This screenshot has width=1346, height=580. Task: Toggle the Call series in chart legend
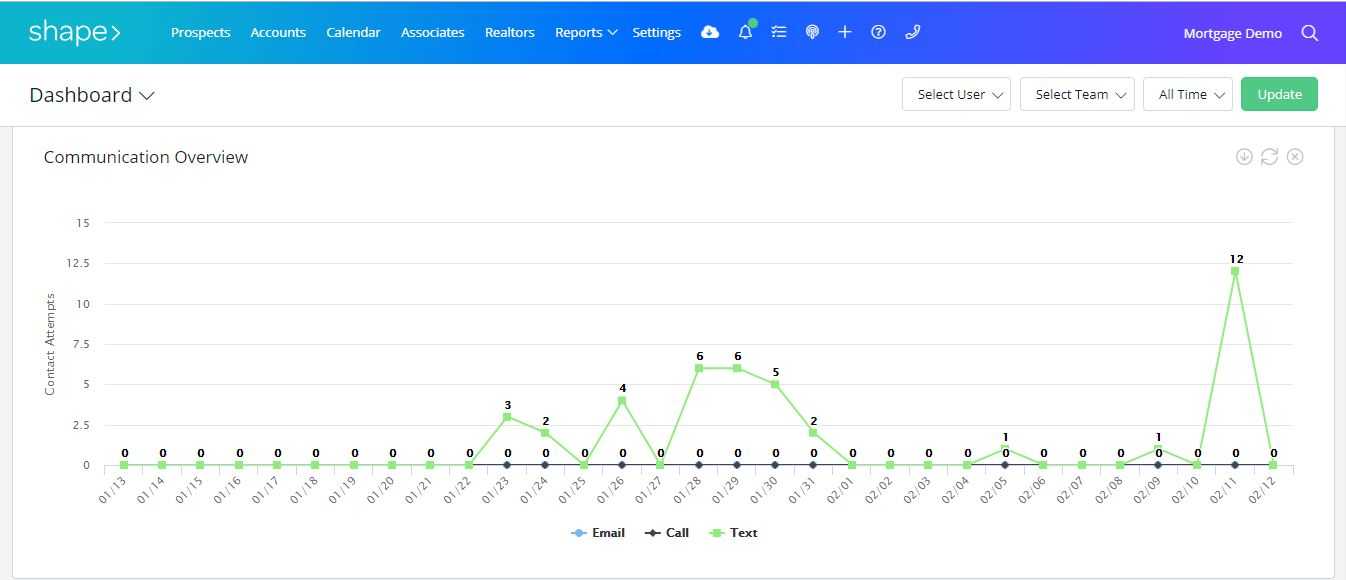(667, 533)
